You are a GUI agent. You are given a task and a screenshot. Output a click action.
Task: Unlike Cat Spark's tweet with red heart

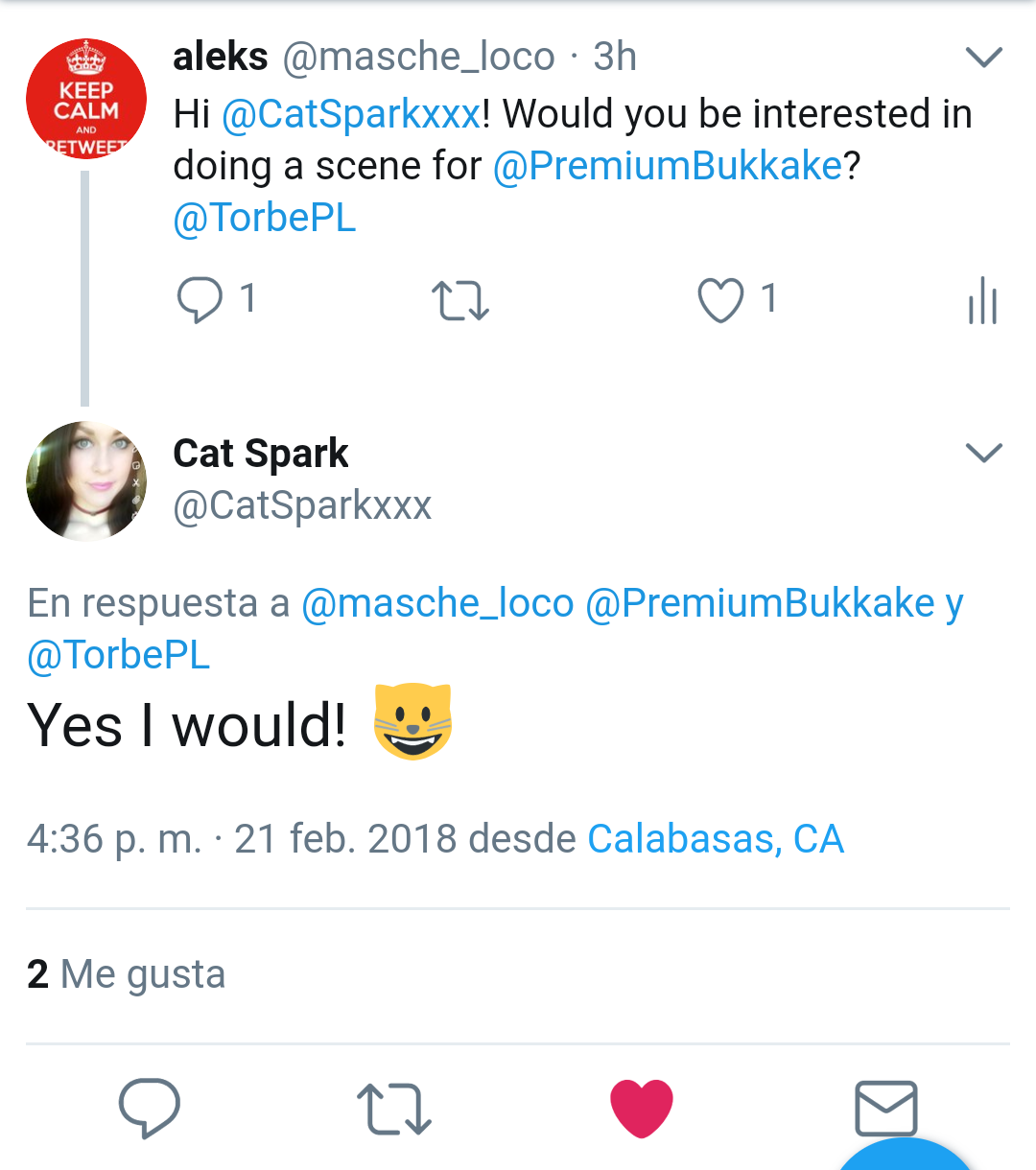[x=641, y=1109]
